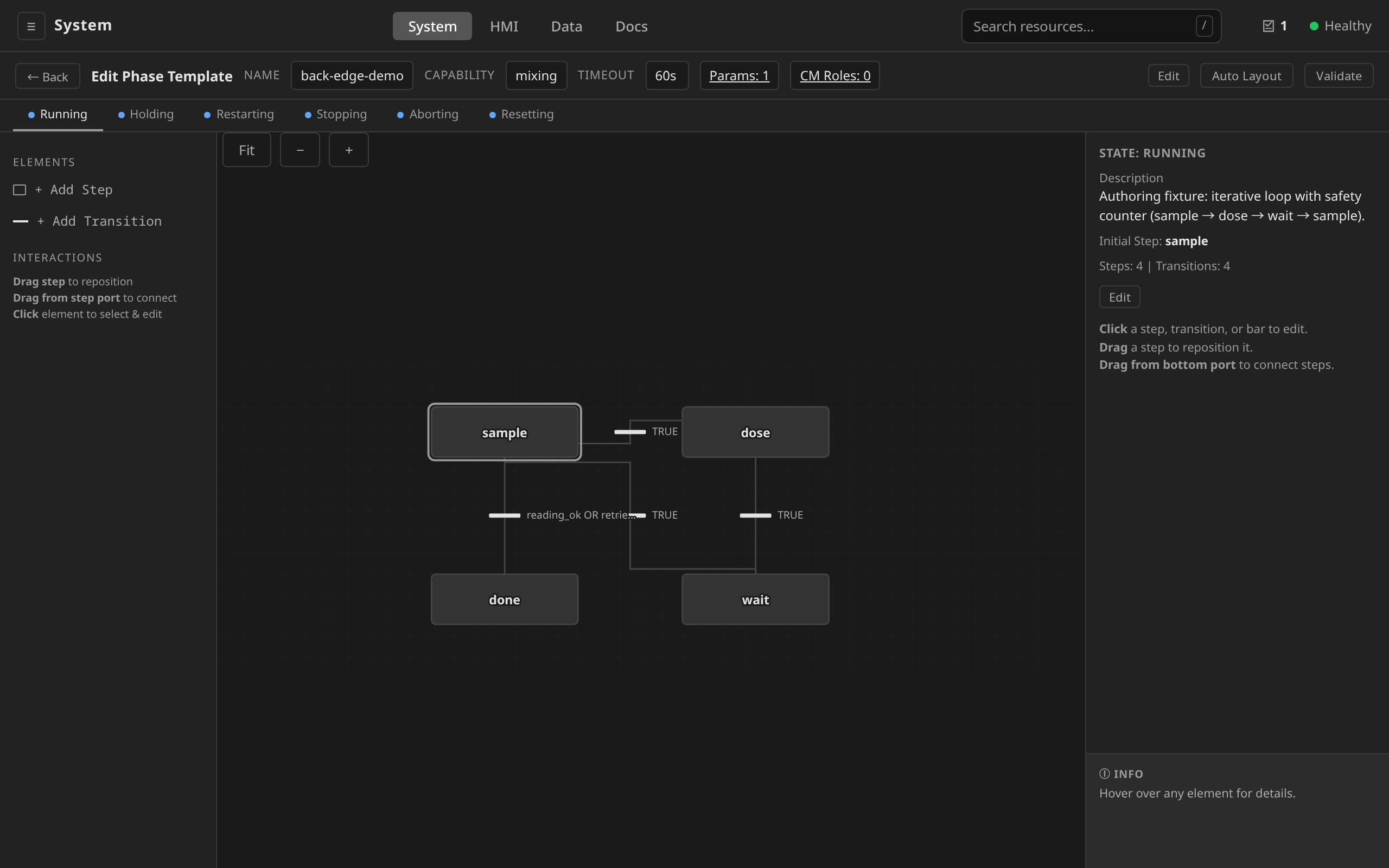Screen dimensions: 1389x868
Task: Click the TRUE label under dose step
Action: tap(790, 515)
